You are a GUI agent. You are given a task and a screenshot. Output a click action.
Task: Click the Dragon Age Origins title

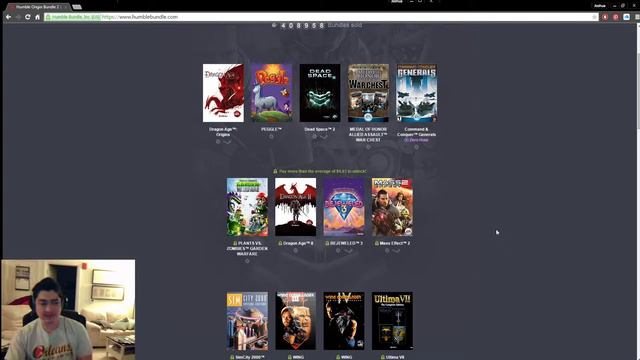(x=223, y=132)
